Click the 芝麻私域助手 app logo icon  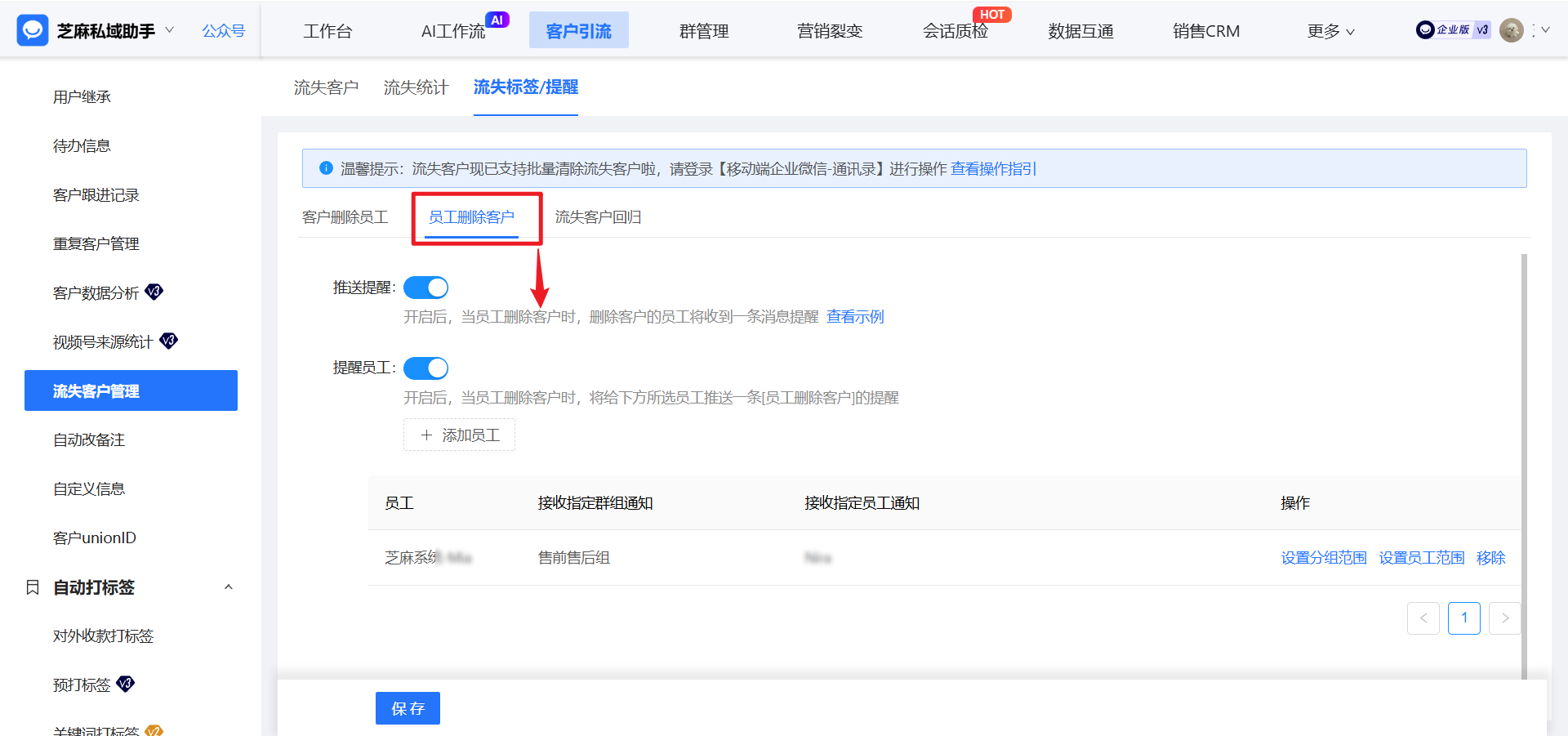coord(32,29)
